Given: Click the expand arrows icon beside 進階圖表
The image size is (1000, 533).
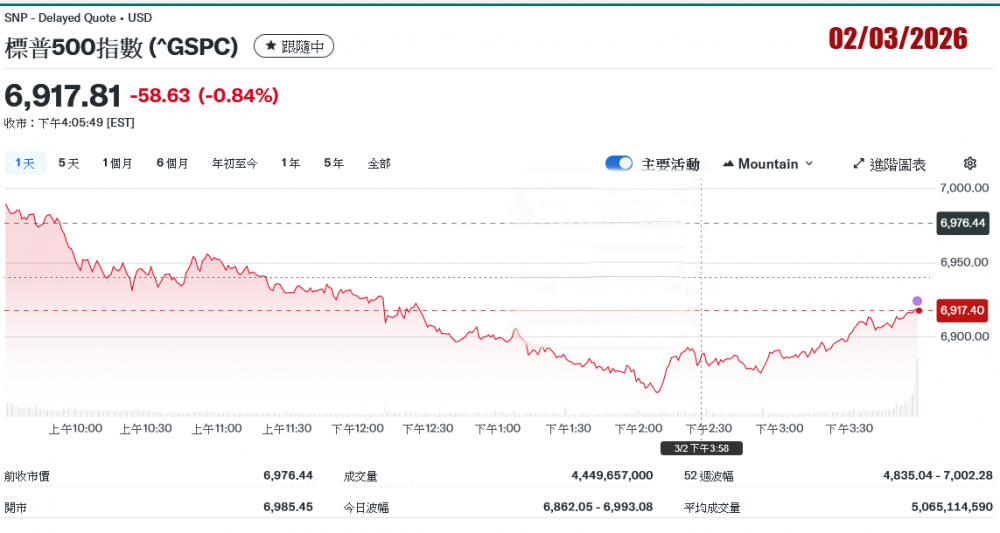Looking at the screenshot, I should point(858,164).
